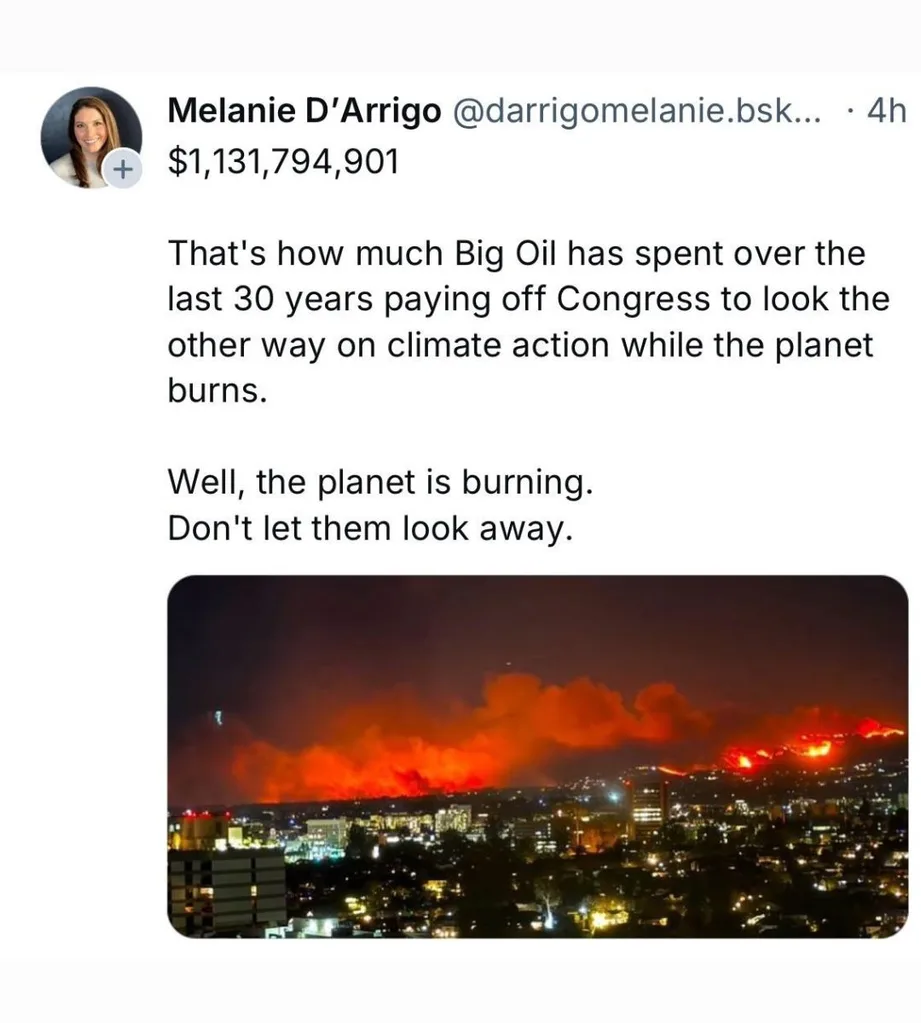The height and width of the screenshot is (1023, 921).
Task: Click the line 'Well, the planet is burning.'
Action: [x=384, y=482]
